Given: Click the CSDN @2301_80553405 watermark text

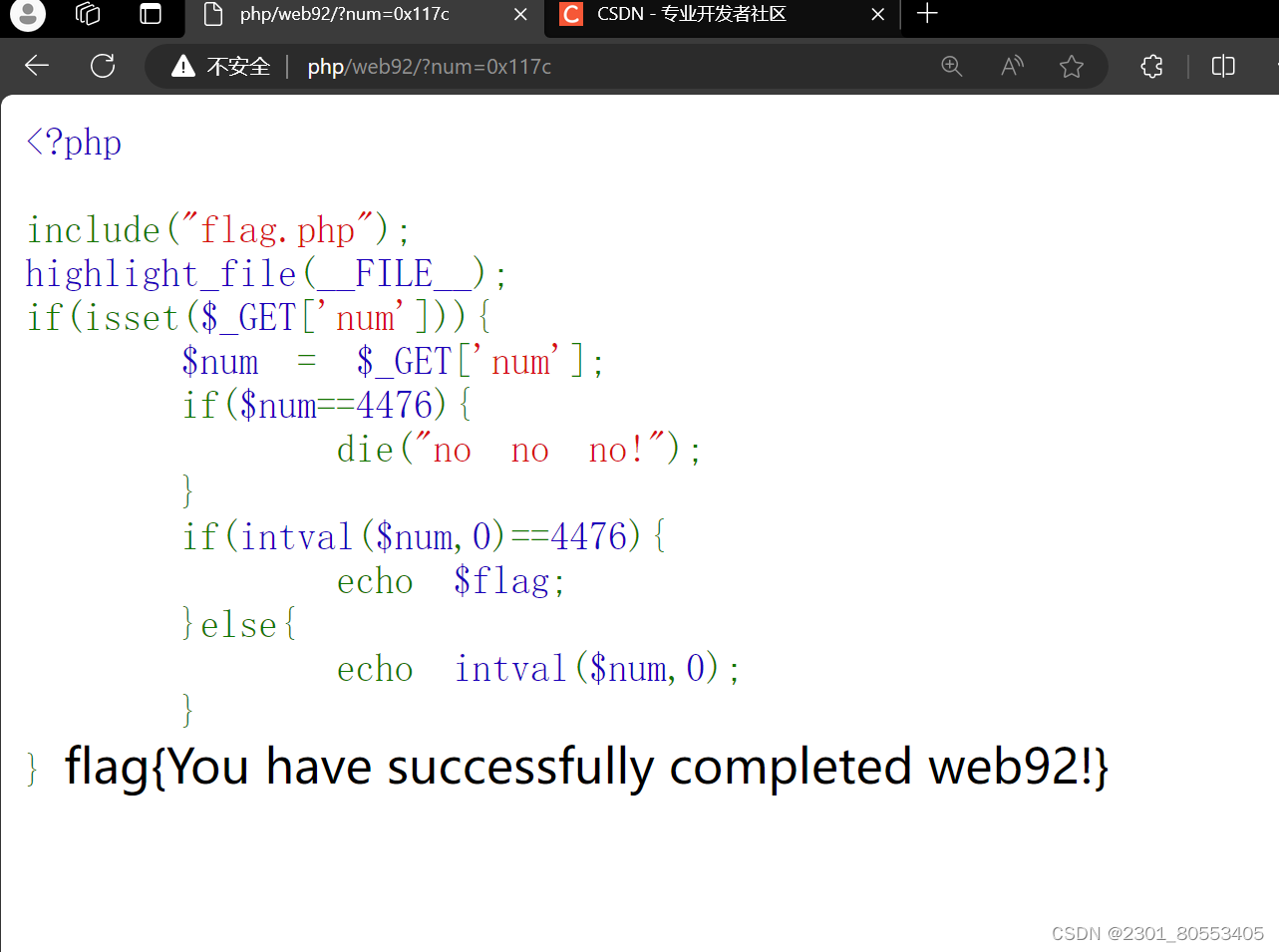Looking at the screenshot, I should pos(1157,934).
